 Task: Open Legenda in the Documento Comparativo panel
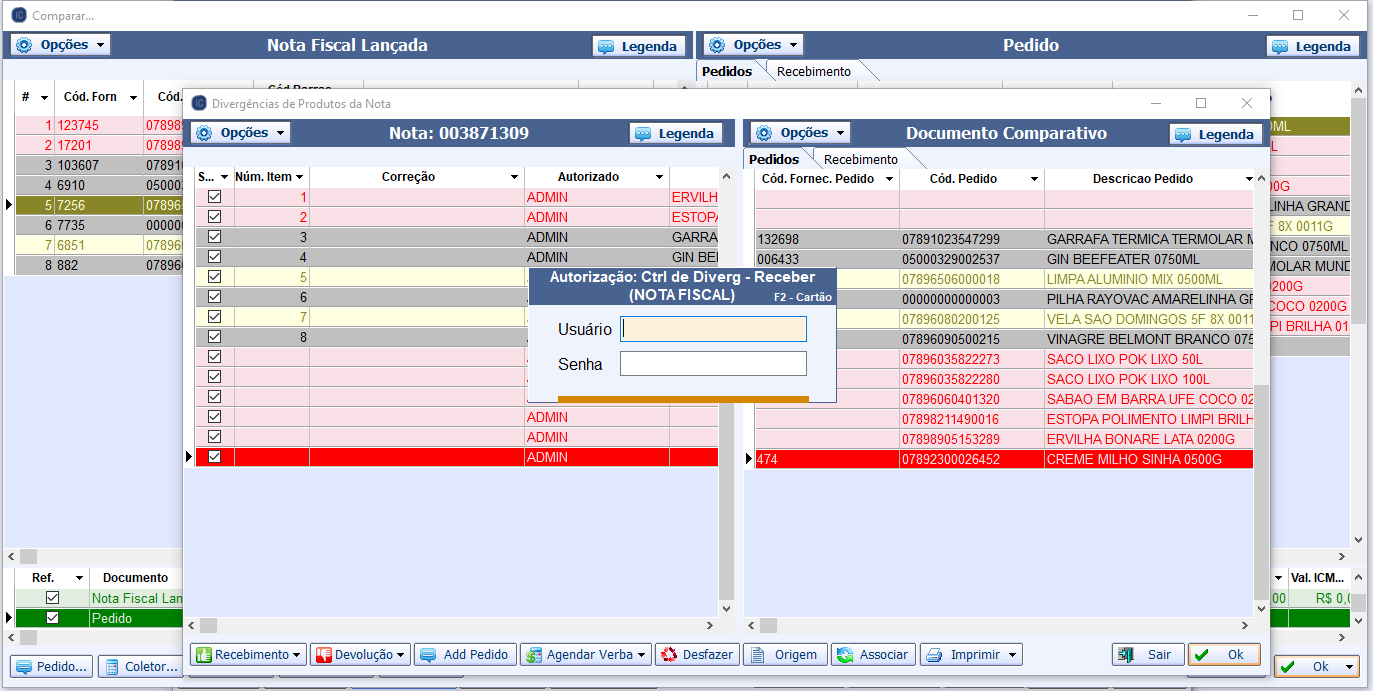[x=1215, y=134]
